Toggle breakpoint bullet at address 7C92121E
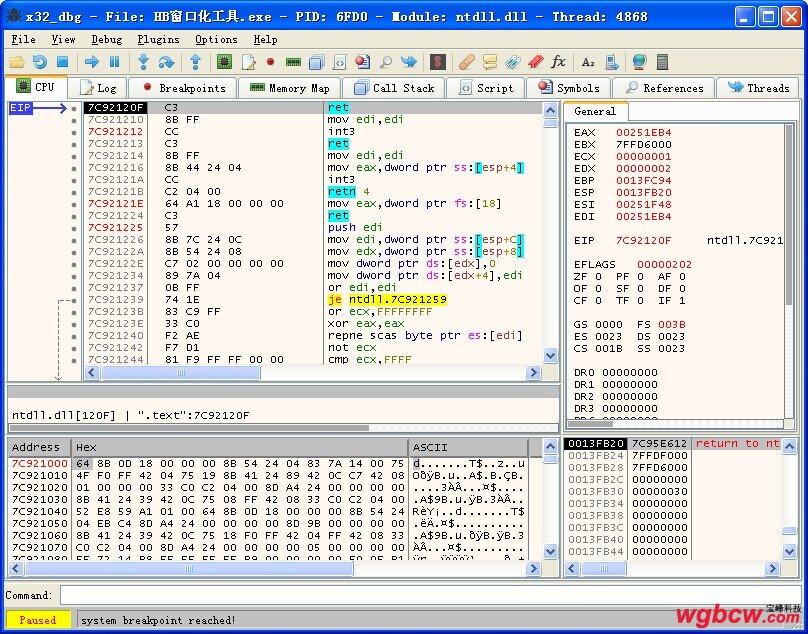Screen dimensions: 808x634 click(74, 204)
